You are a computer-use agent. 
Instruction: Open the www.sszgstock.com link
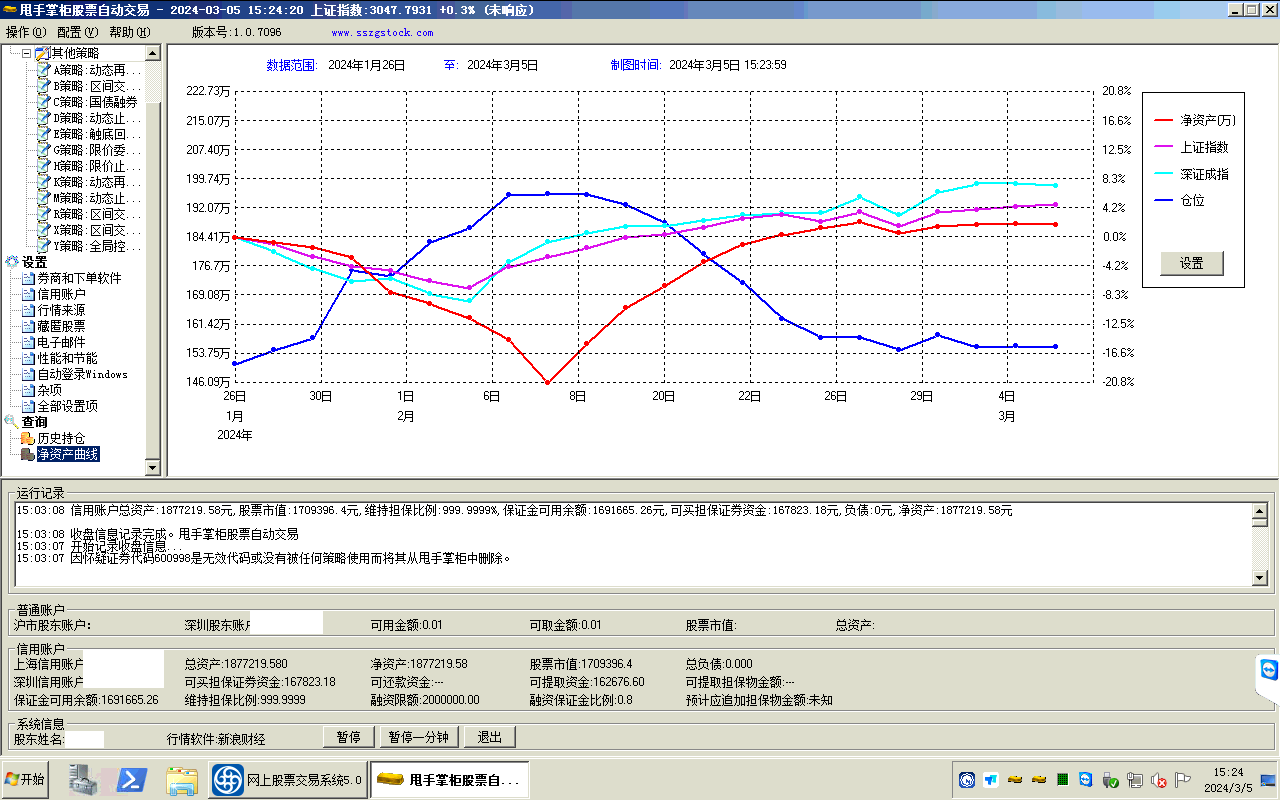382,32
